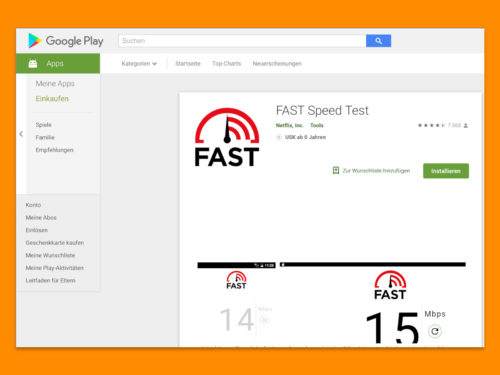The width and height of the screenshot is (500, 375).
Task: Click the star rating icons
Action: [x=431, y=125]
